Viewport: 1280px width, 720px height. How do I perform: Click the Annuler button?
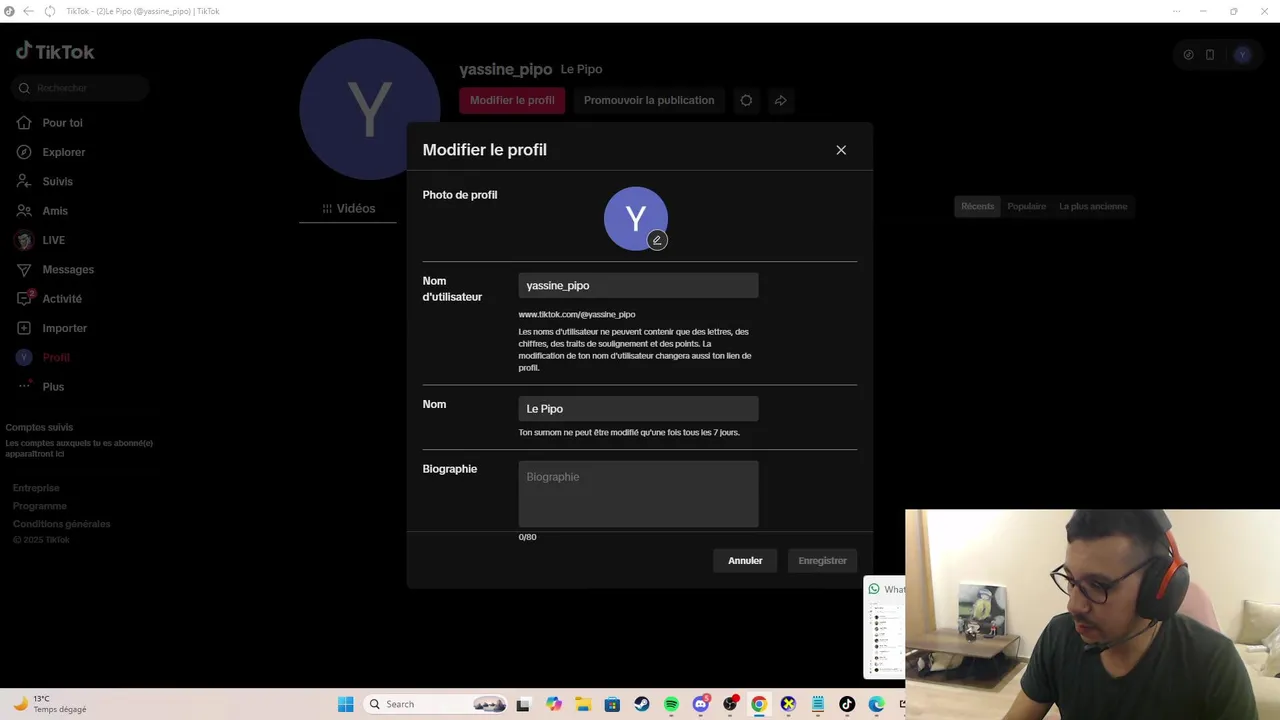[745, 561]
